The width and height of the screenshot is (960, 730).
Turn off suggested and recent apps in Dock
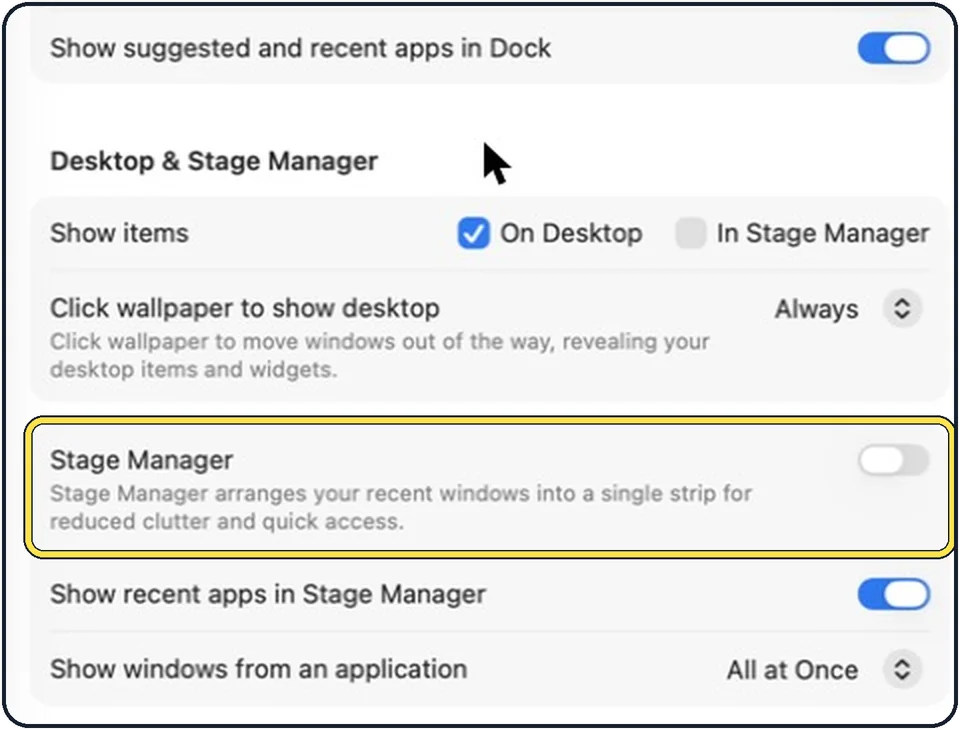click(893, 48)
